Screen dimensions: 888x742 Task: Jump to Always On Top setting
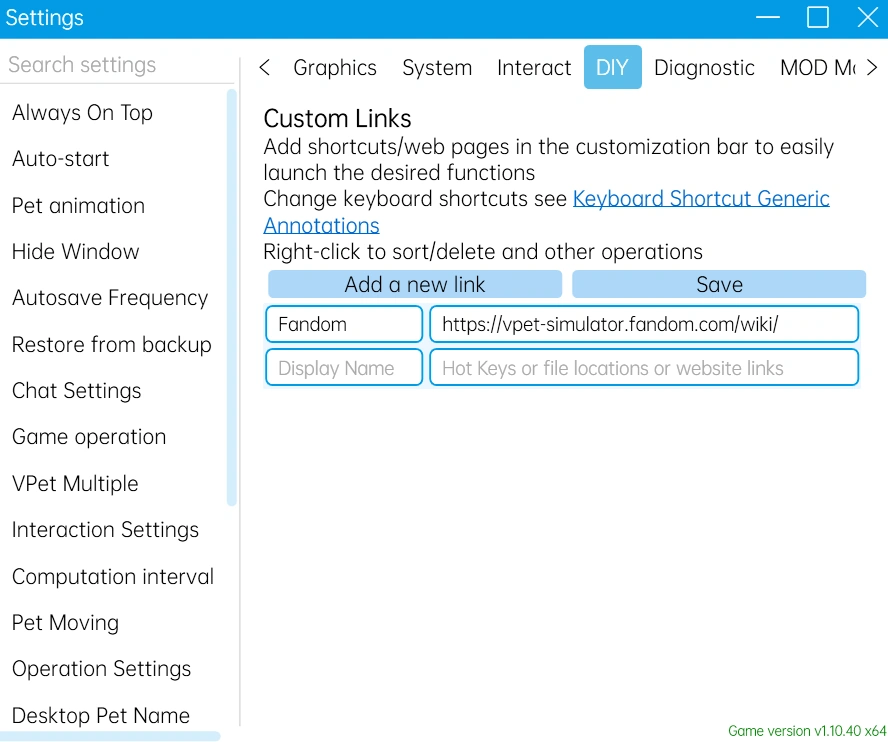82,113
